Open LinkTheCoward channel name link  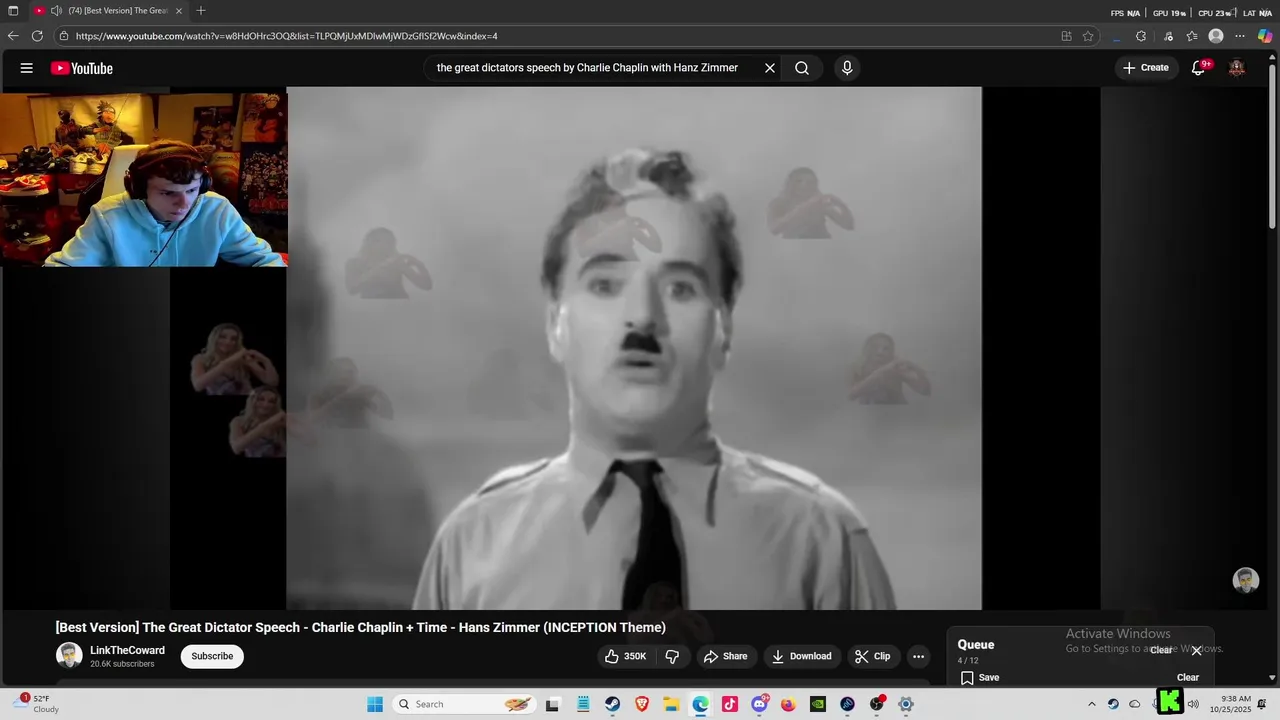[x=127, y=650]
